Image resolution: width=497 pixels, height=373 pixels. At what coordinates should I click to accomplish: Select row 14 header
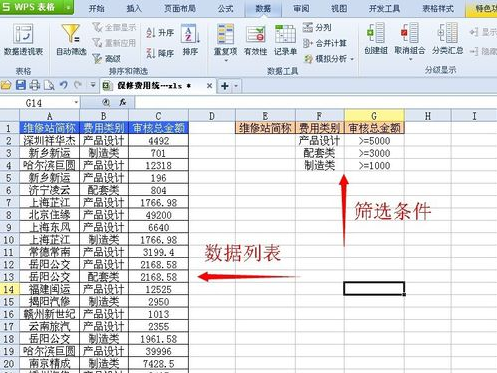[x=9, y=289]
